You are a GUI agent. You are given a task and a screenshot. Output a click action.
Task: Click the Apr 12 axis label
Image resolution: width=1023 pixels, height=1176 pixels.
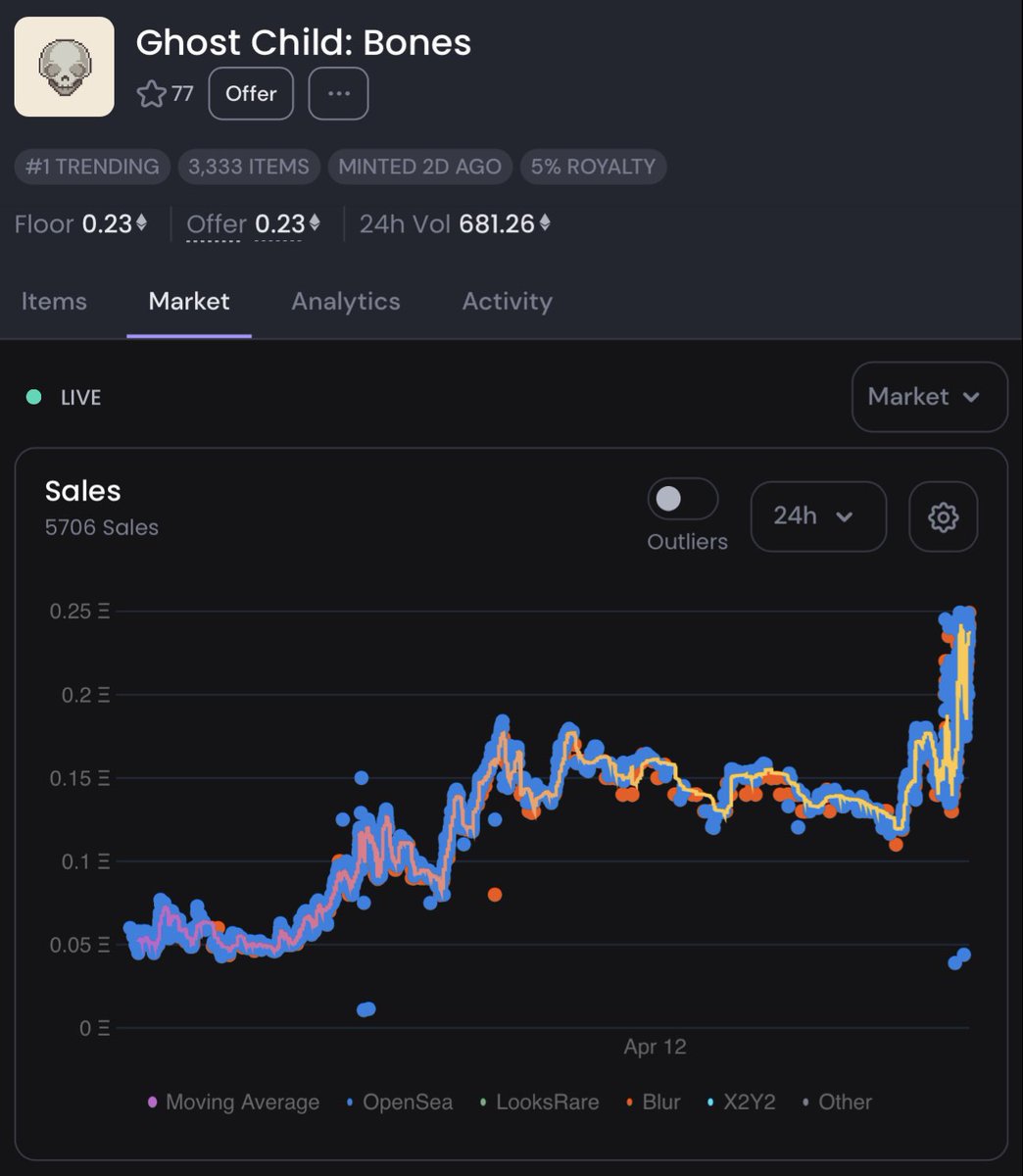[655, 1047]
